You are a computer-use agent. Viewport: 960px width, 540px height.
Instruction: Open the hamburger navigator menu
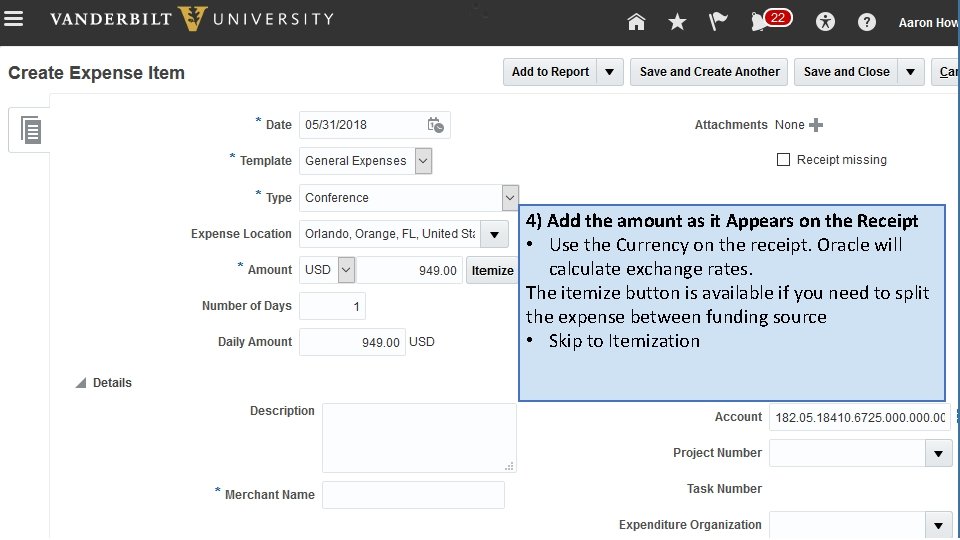13,19
